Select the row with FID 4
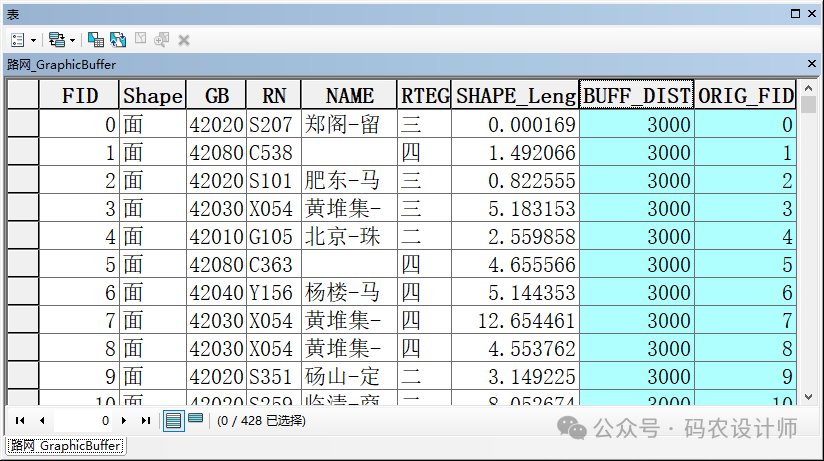Screen dimensions: 824x461 [x=22, y=237]
